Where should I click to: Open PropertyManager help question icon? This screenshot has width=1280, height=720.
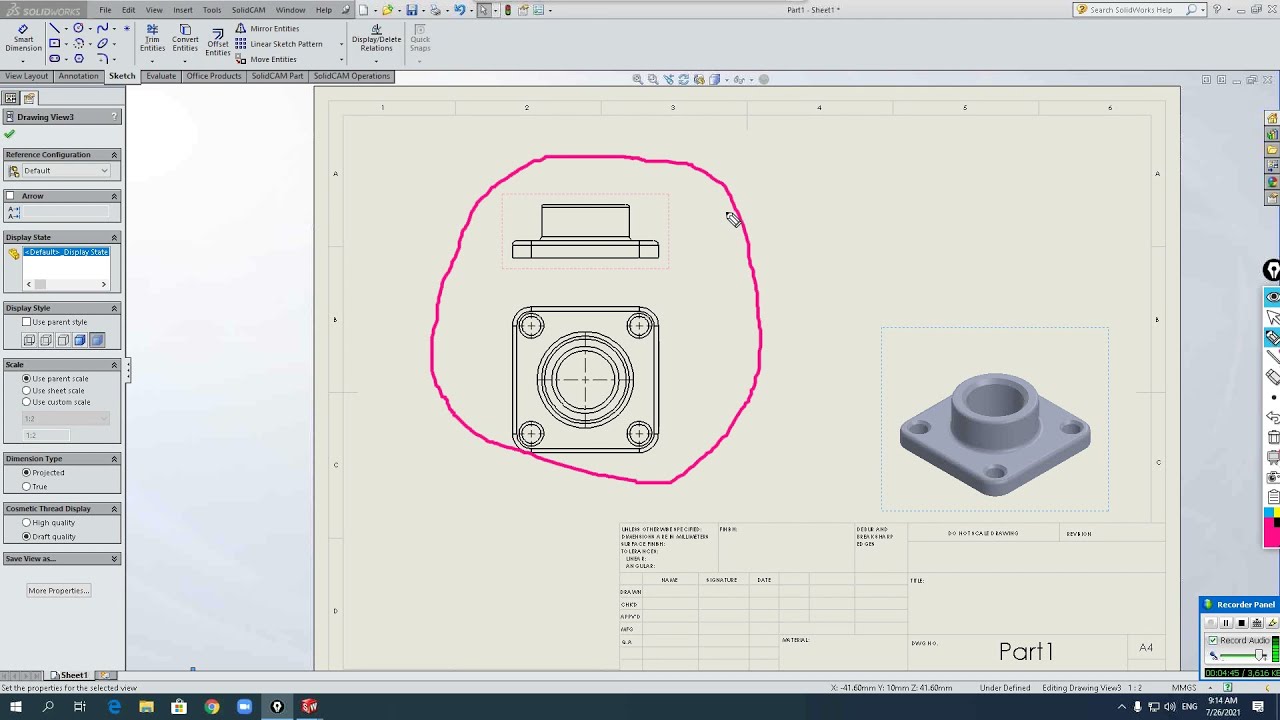[115, 117]
